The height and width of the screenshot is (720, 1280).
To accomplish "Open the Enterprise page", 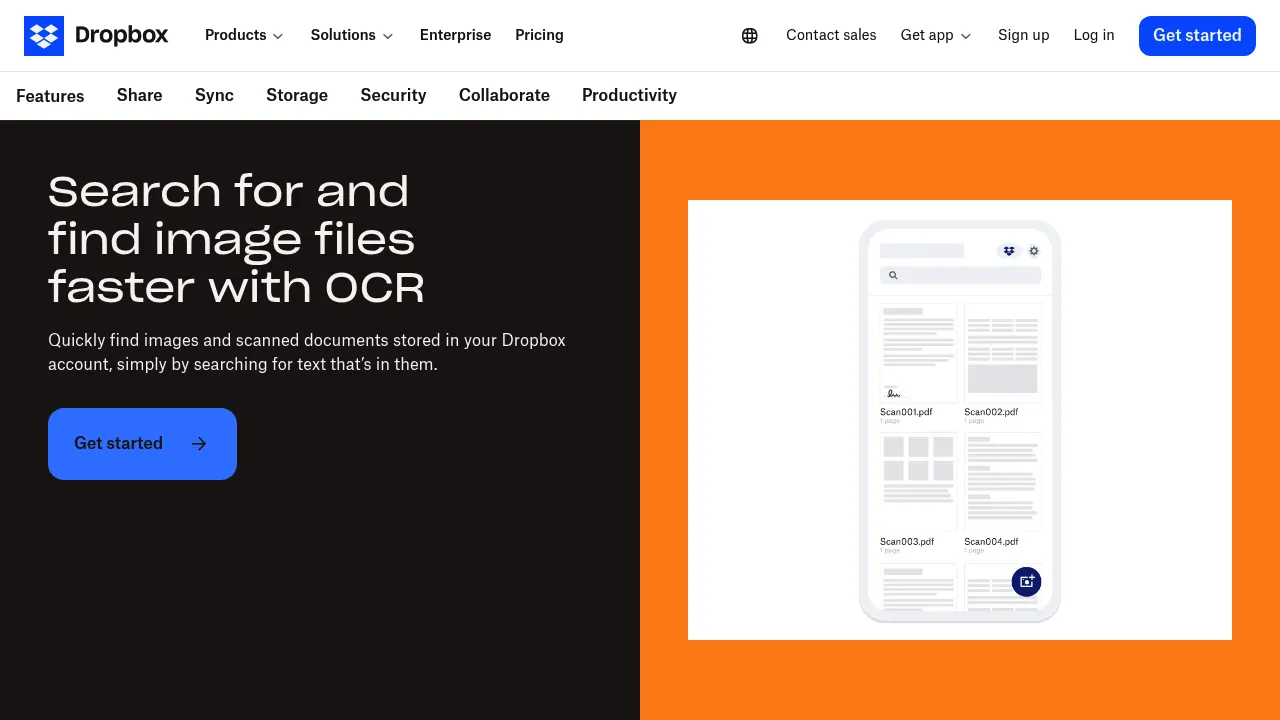I will [x=455, y=35].
